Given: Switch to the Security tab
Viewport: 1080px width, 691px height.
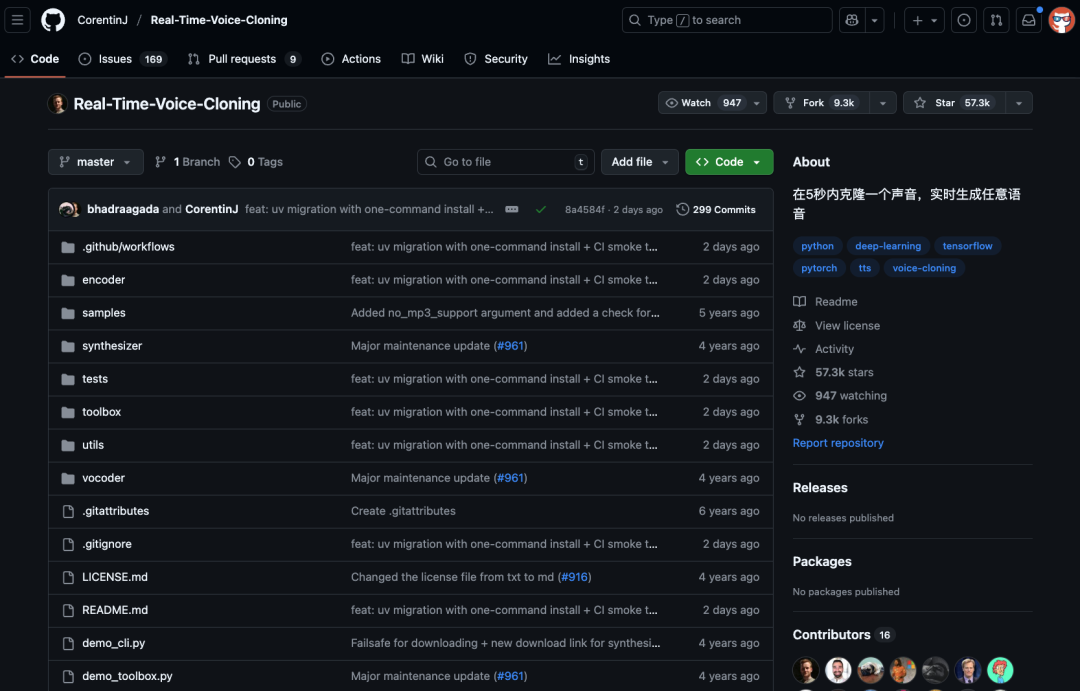Looking at the screenshot, I should [496, 59].
